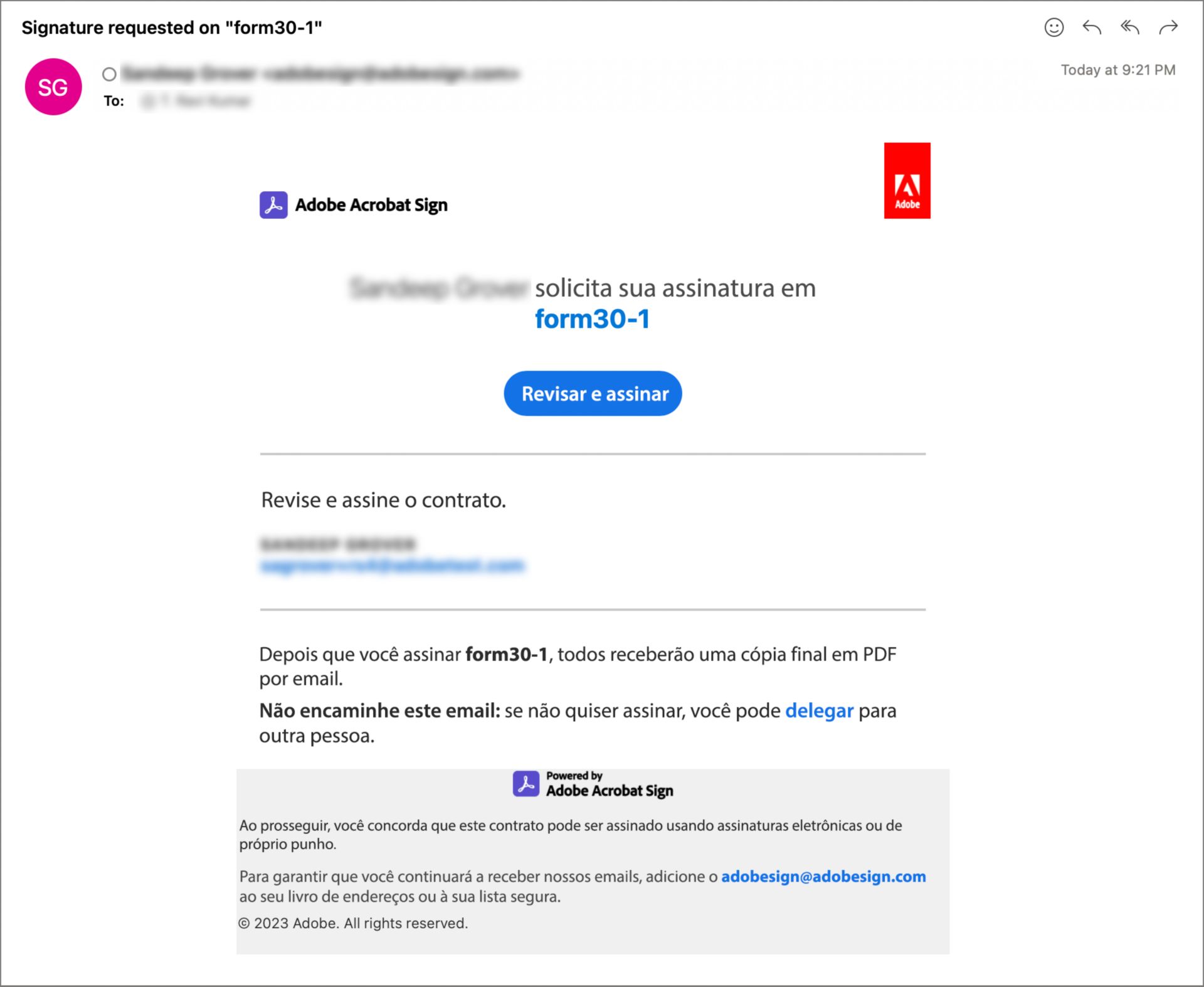Click the Adobe Acrobat Sign header text
This screenshot has width=1204, height=987.
pos(371,205)
